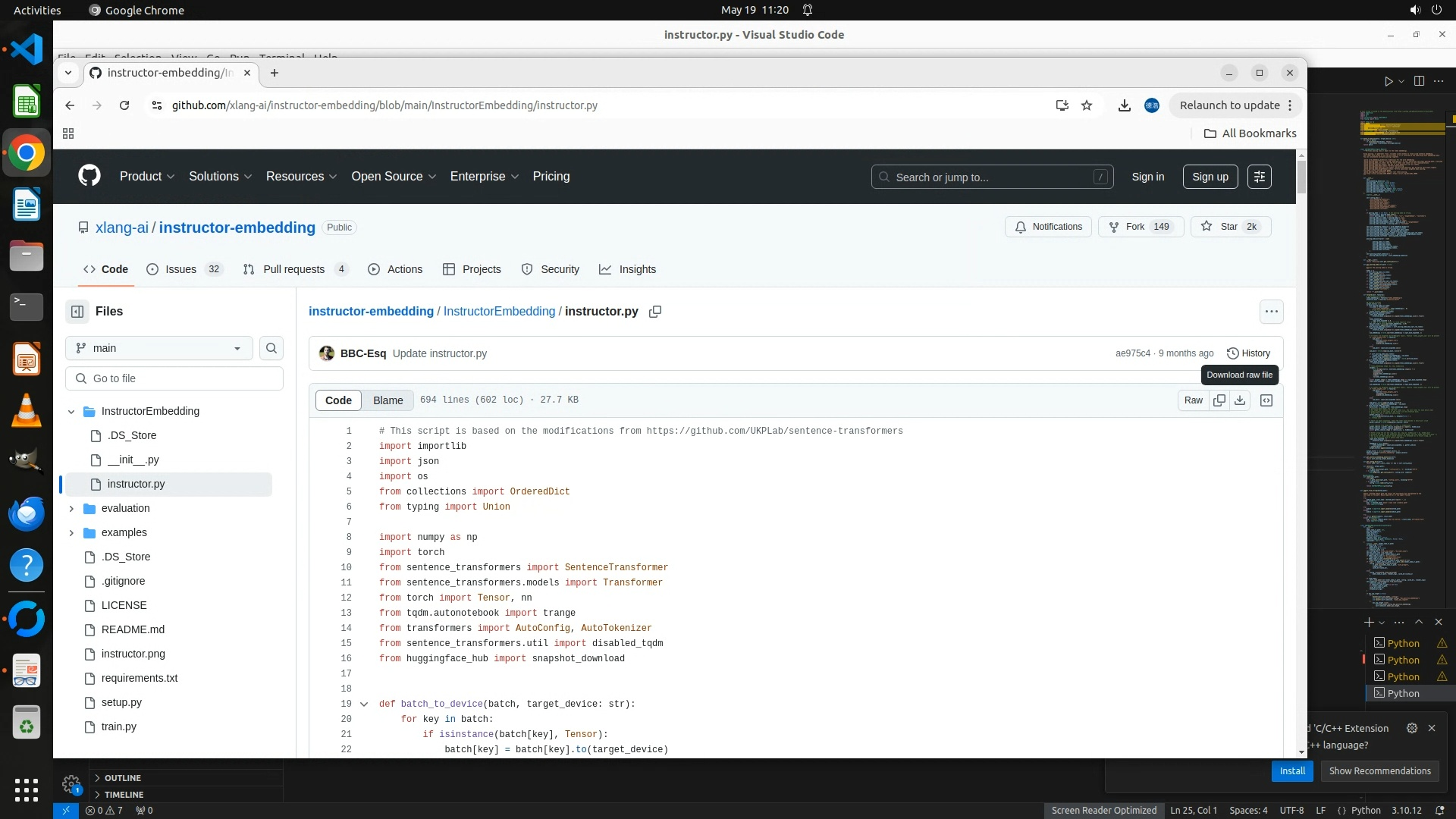Open the symbols panel icon
Image resolution: width=1456 pixels, height=819 pixels.
point(1266,400)
